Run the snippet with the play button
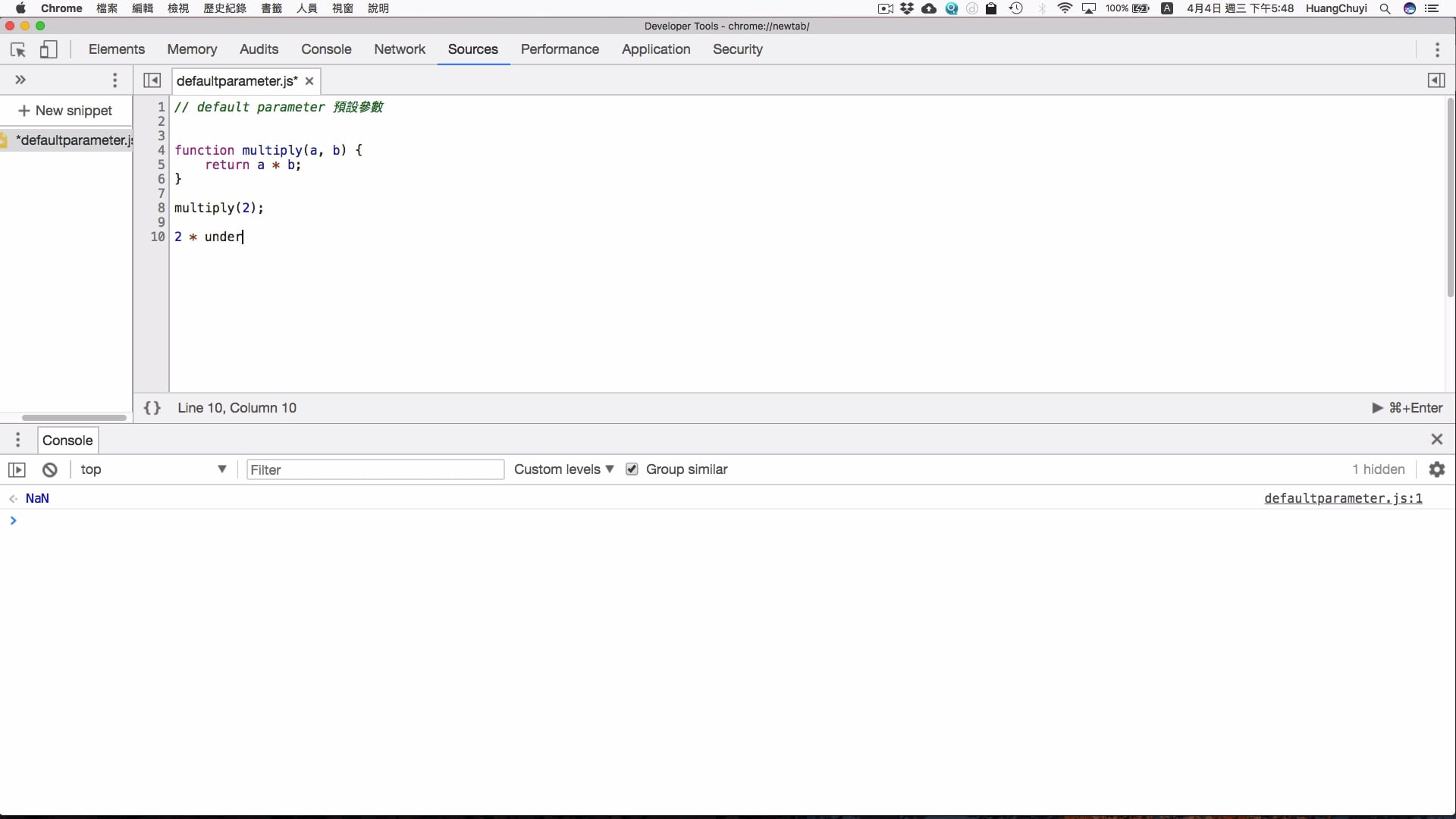 pos(1376,408)
